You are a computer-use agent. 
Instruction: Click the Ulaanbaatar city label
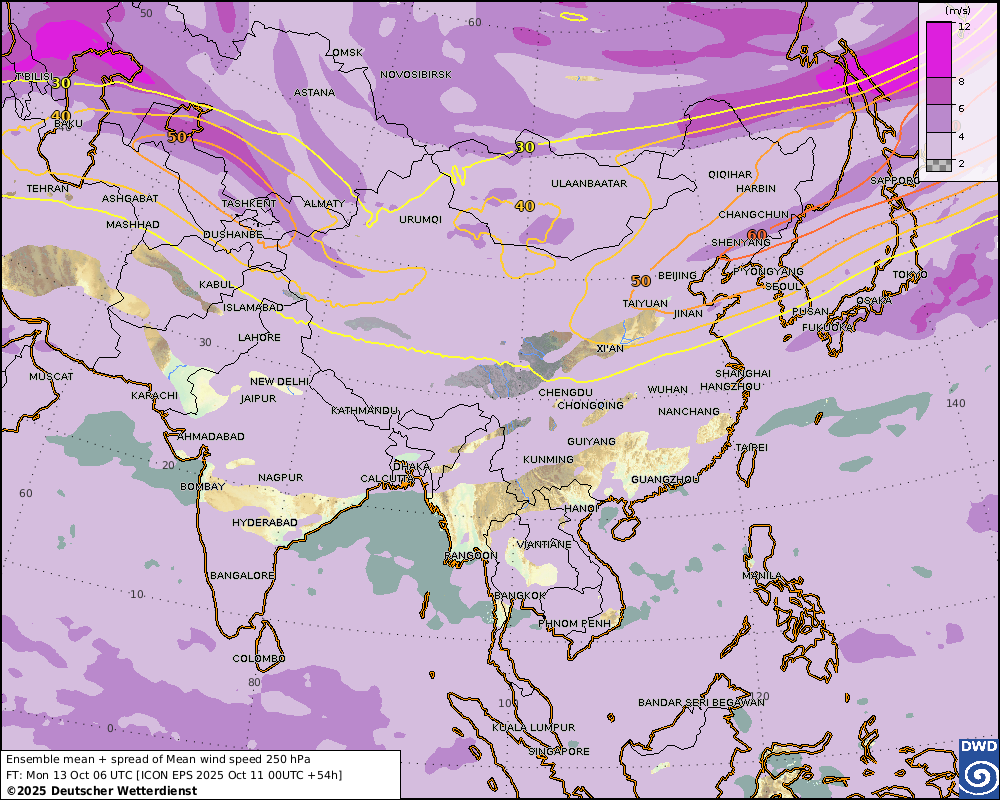click(x=589, y=184)
